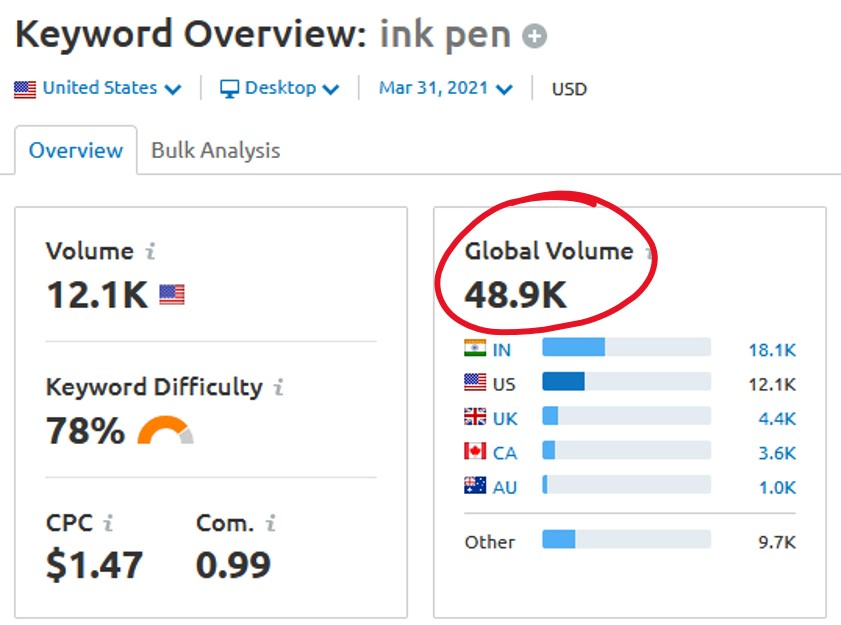Click the orange keyword difficulty gauge

(x=166, y=430)
